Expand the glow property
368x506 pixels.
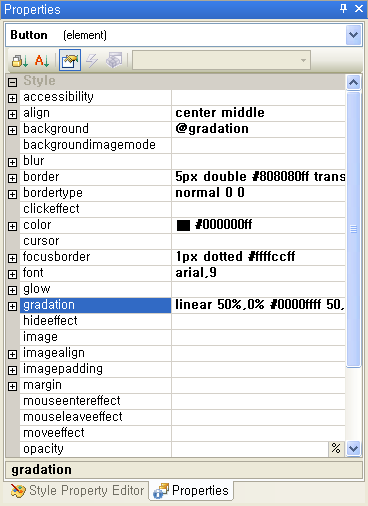[12, 290]
